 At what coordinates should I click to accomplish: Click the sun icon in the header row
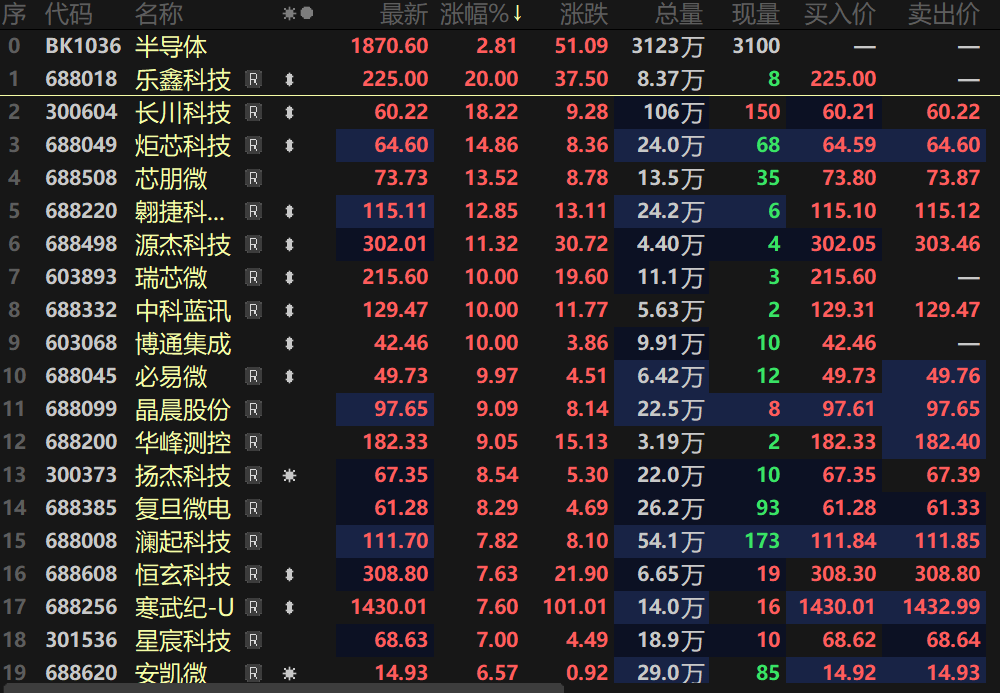pyautogui.click(x=290, y=13)
